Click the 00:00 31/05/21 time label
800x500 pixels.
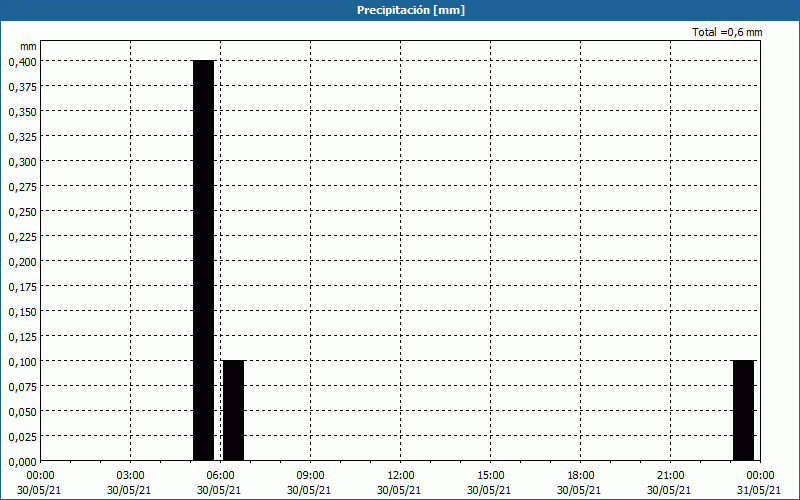[759, 483]
